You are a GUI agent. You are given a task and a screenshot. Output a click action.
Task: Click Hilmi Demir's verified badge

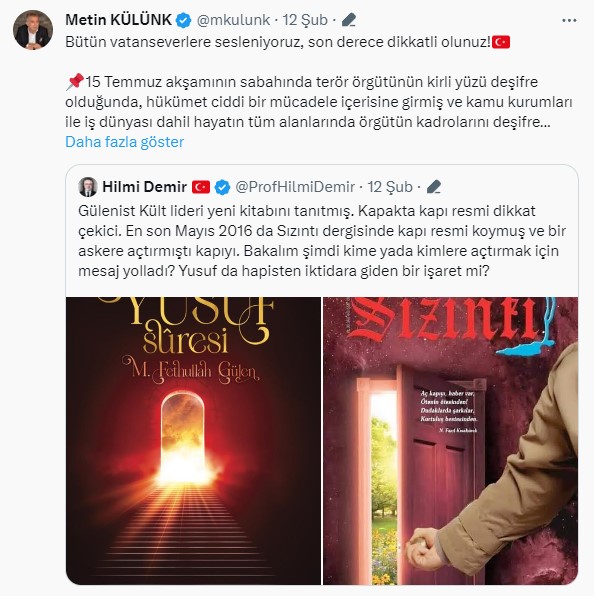tap(222, 187)
